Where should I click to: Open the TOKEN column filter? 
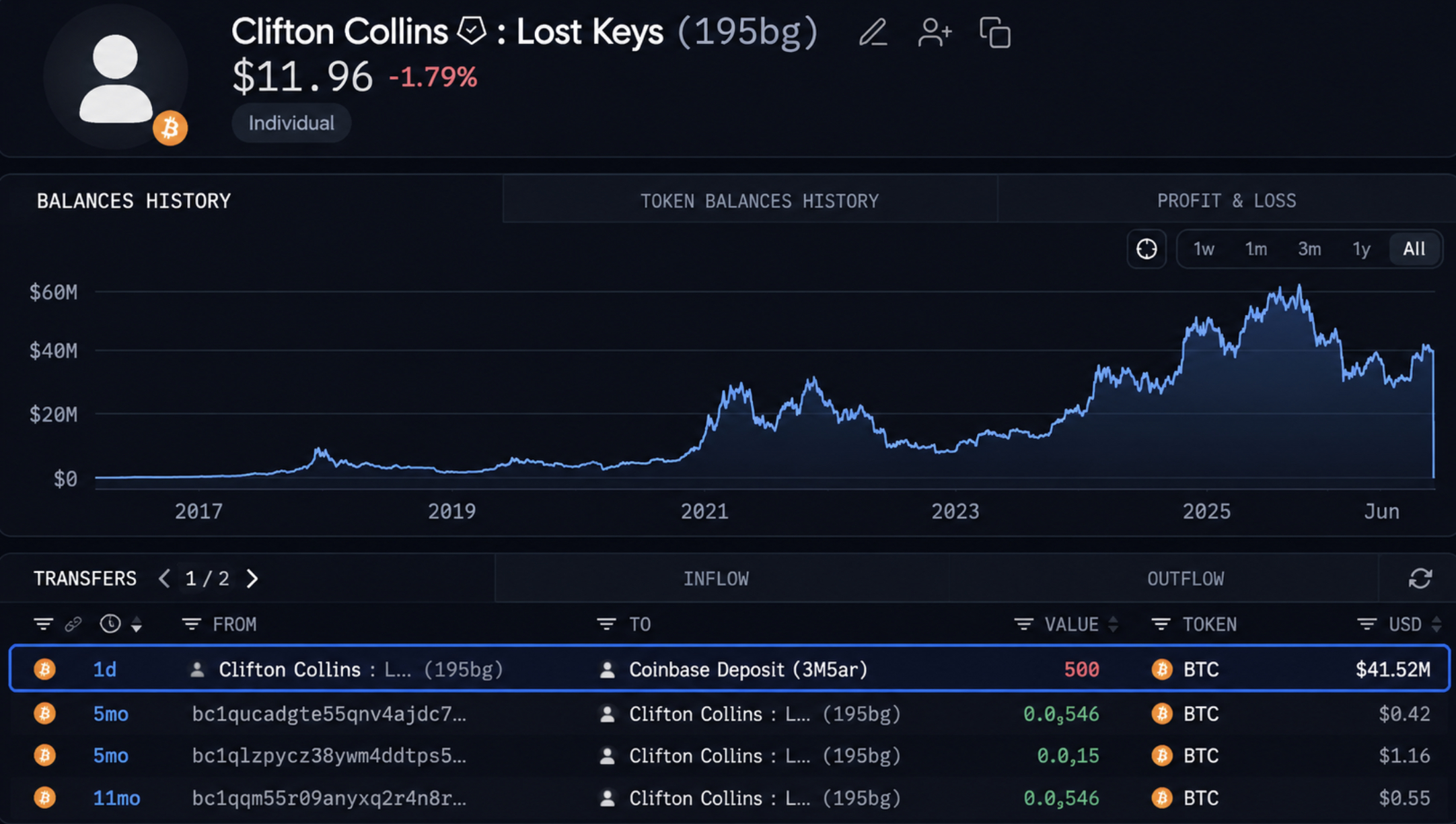tap(1161, 624)
